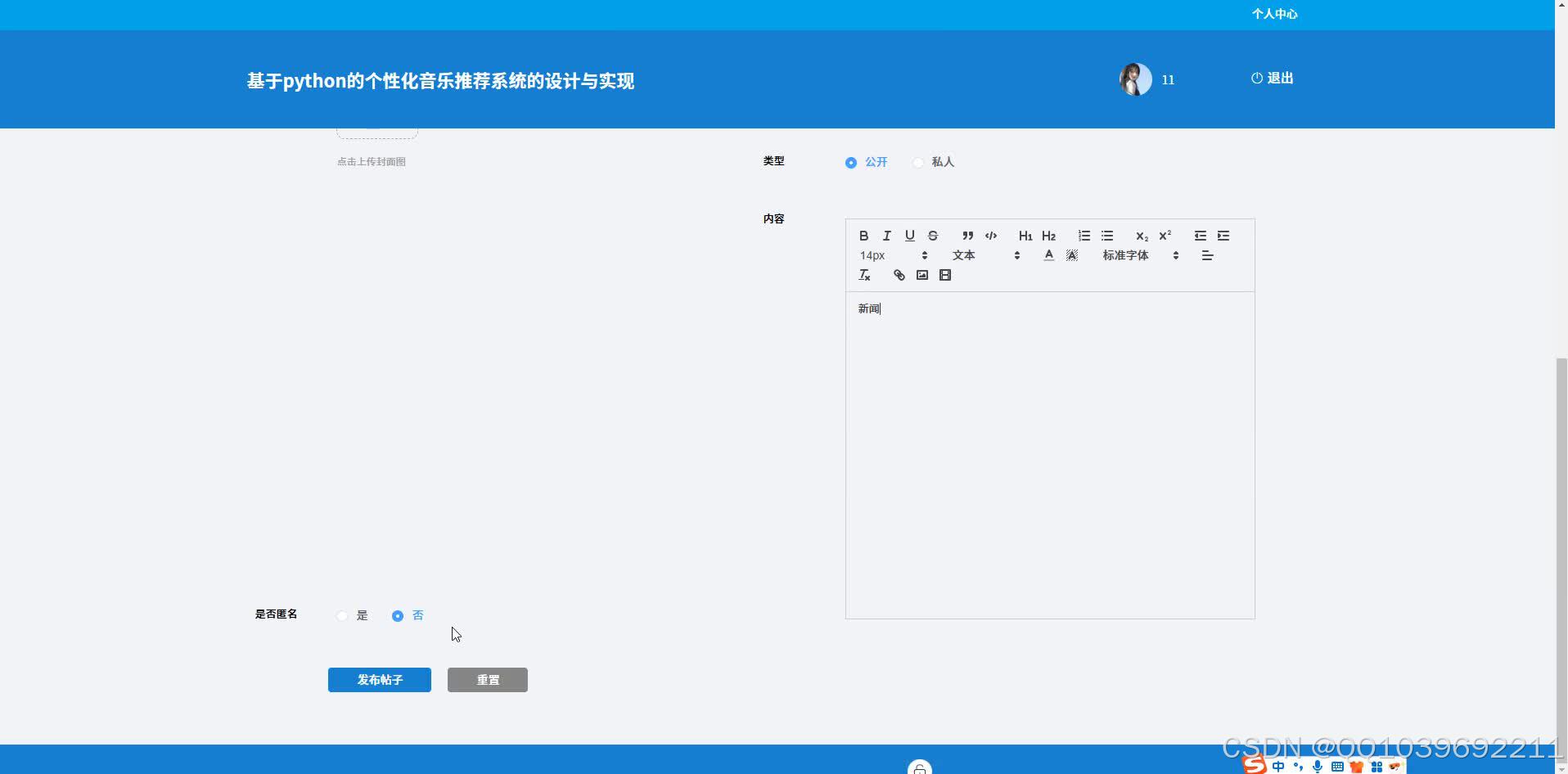Open 个人中心 in the top bar
Viewport: 1568px width, 774px height.
[1273, 14]
